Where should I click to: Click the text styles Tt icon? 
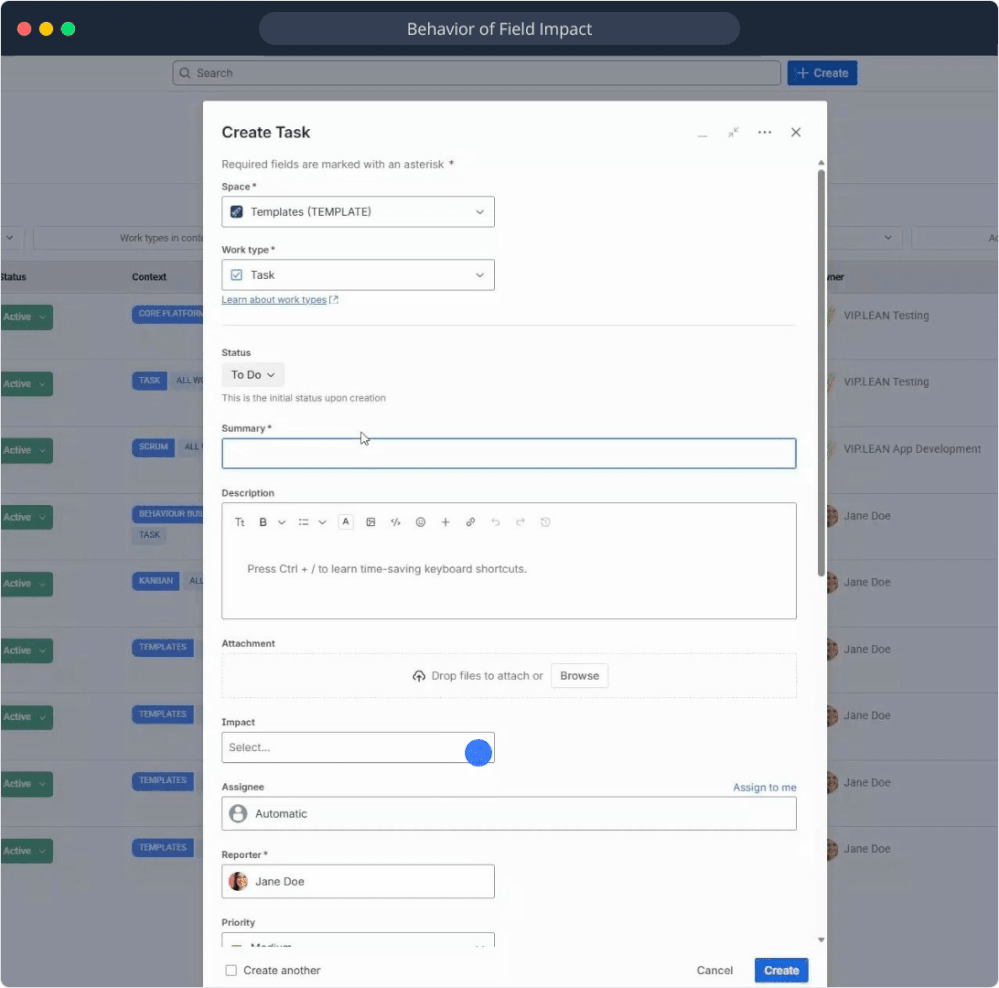240,522
